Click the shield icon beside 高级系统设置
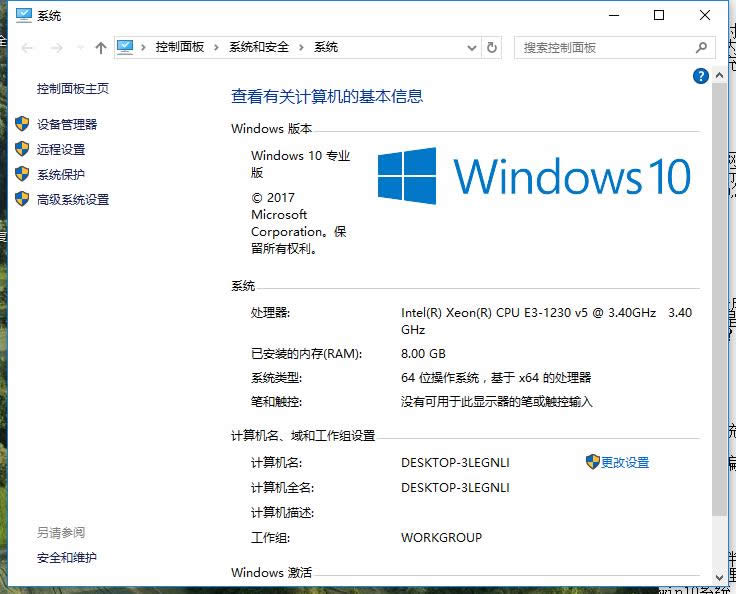The width and height of the screenshot is (736, 594). point(22,199)
